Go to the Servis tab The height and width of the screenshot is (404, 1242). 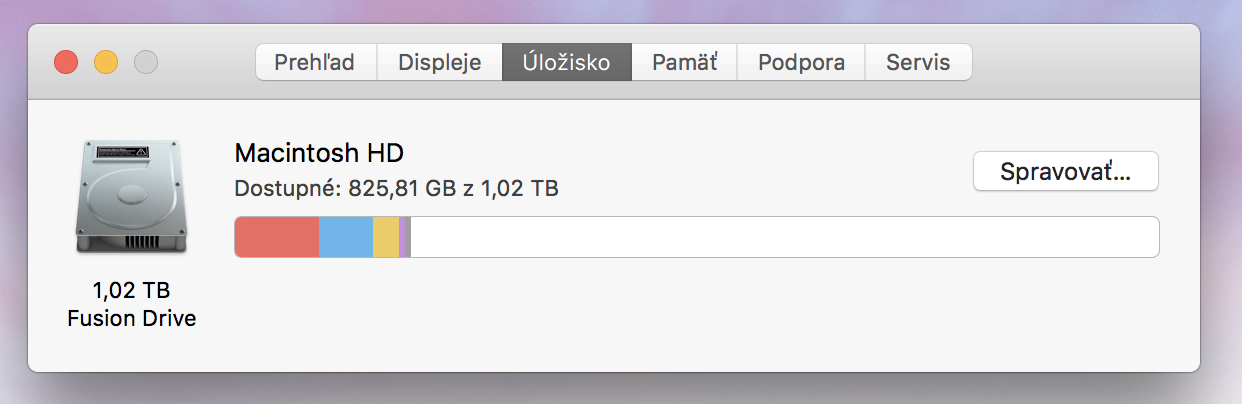pyautogui.click(x=918, y=62)
